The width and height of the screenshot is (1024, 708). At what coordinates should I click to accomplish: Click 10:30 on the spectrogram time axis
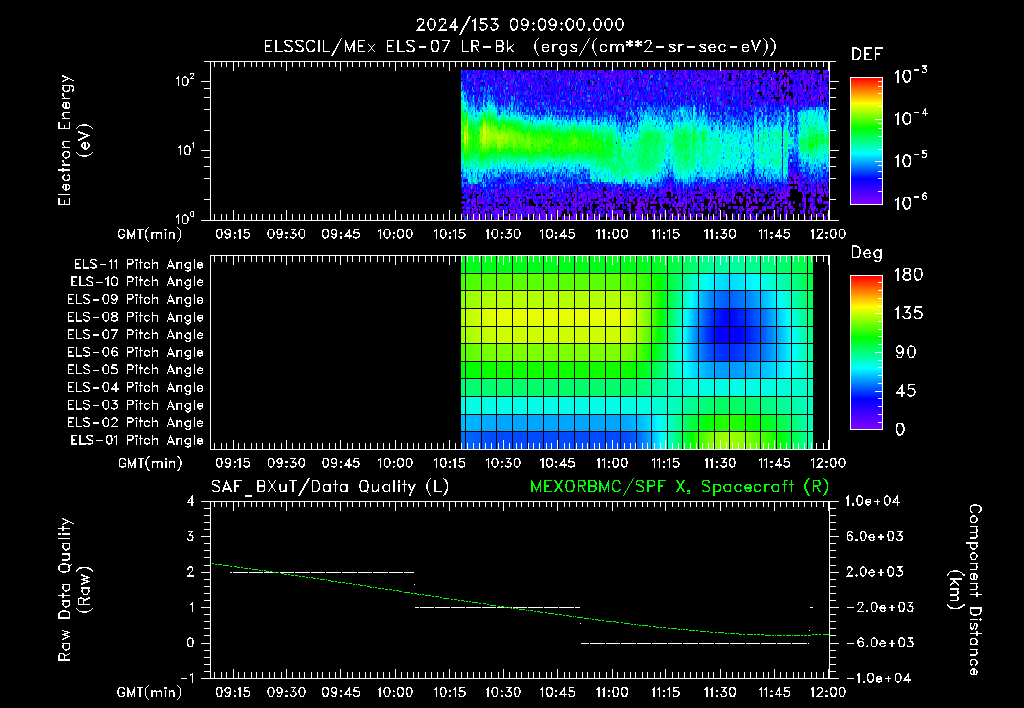tap(503, 234)
